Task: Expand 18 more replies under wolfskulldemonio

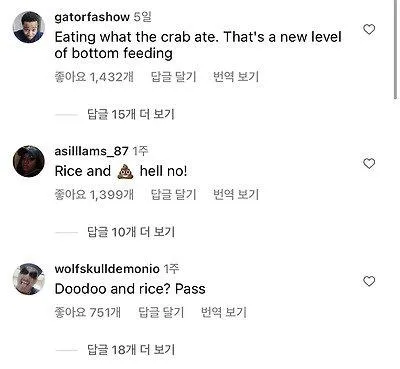Action: (131, 349)
